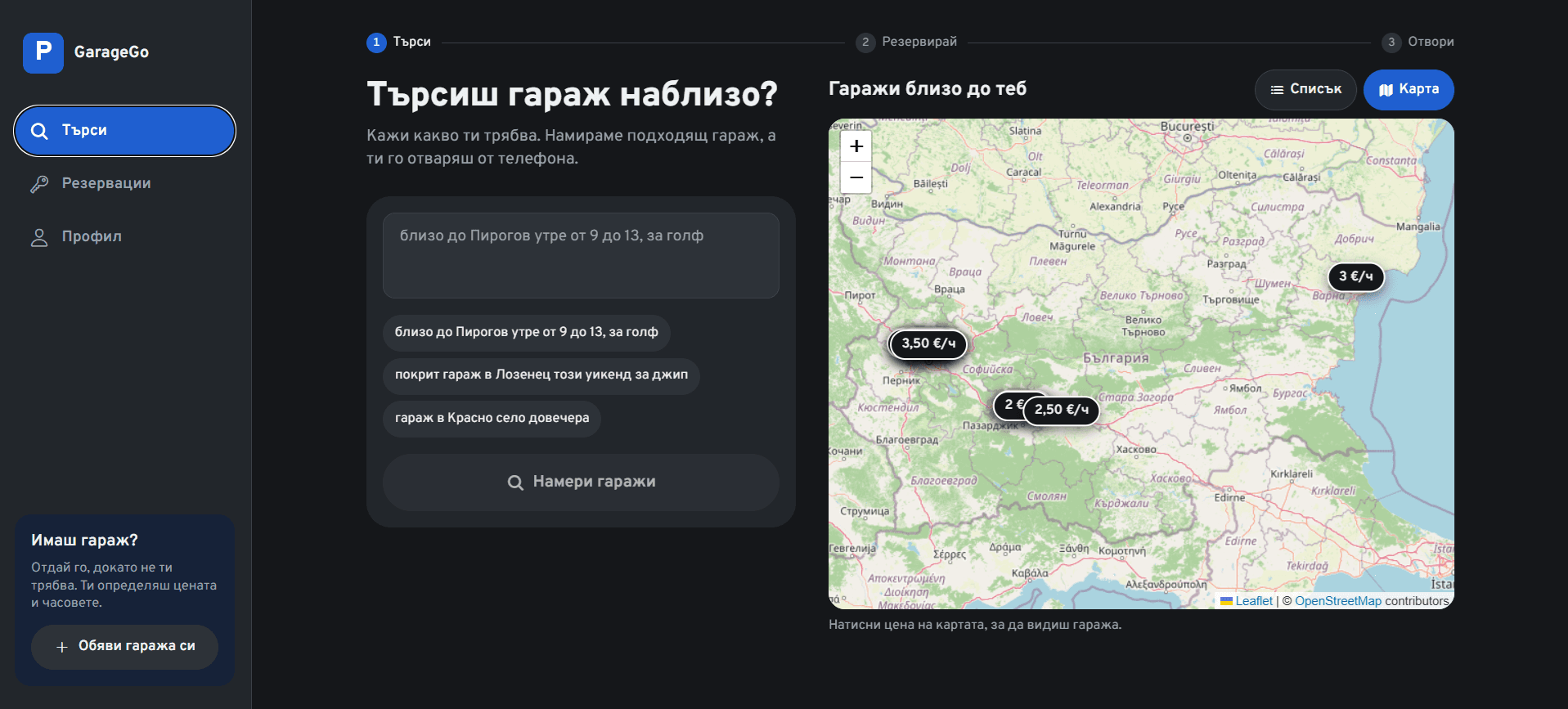Click step 3 Отвори in progress bar

pyautogui.click(x=1417, y=42)
